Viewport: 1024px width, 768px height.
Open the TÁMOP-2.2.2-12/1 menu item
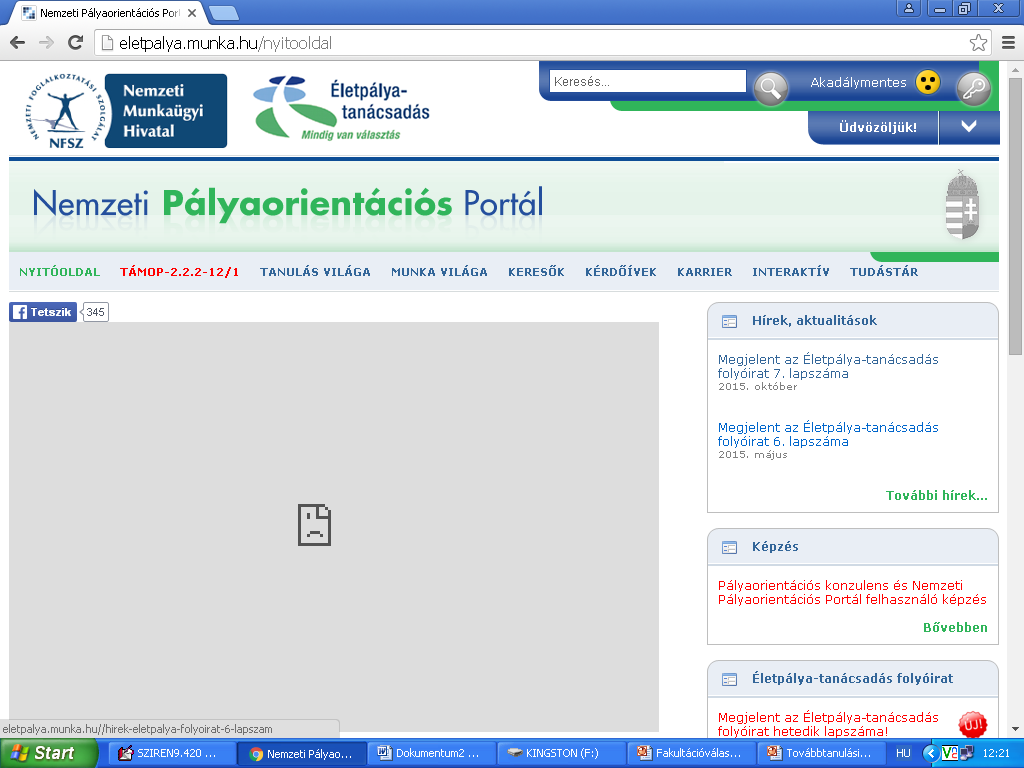180,272
